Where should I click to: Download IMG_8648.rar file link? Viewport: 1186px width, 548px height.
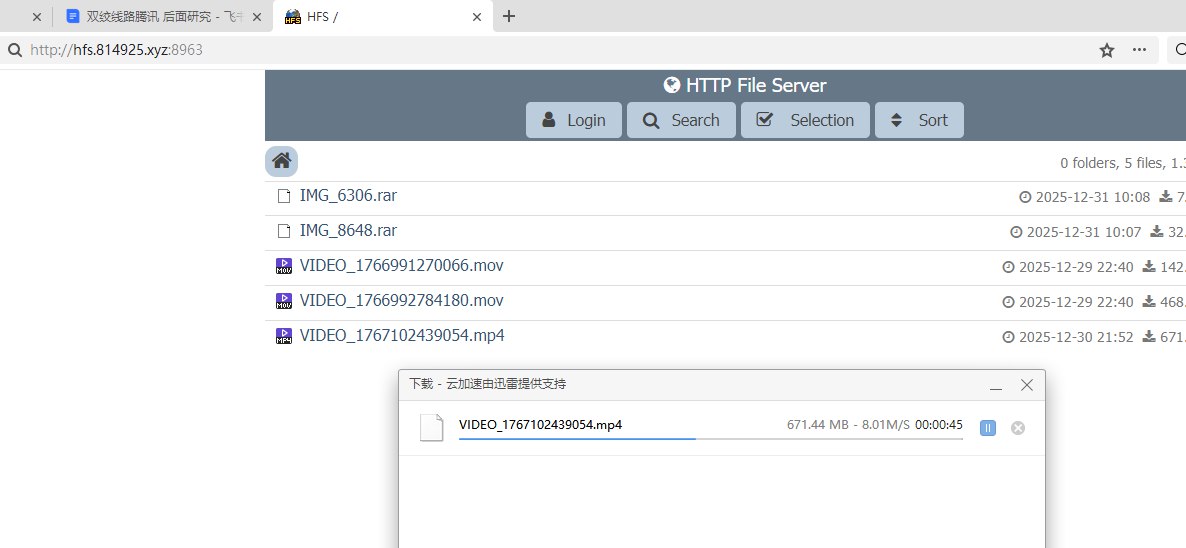pos(348,231)
